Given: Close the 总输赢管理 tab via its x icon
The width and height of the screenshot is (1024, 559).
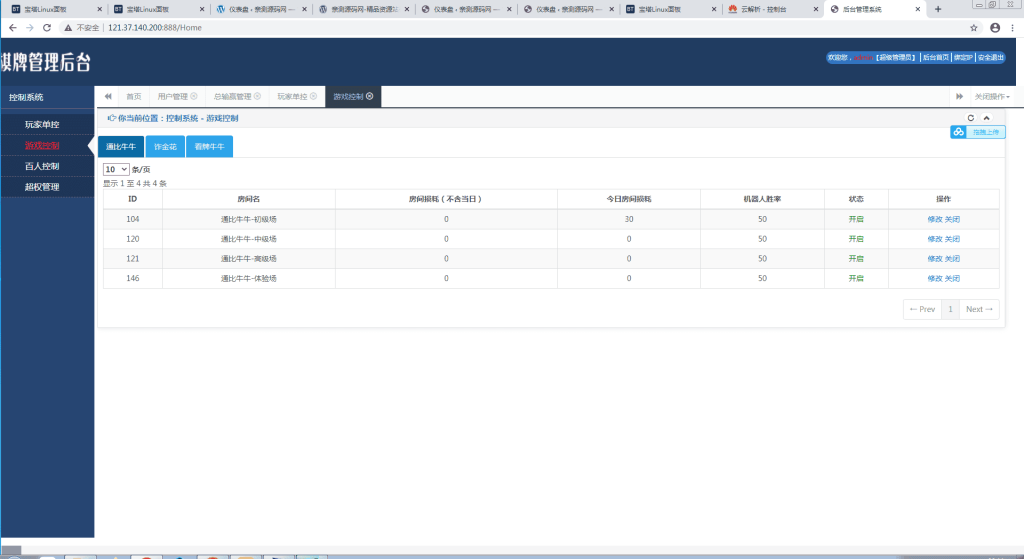Looking at the screenshot, I should click(257, 97).
